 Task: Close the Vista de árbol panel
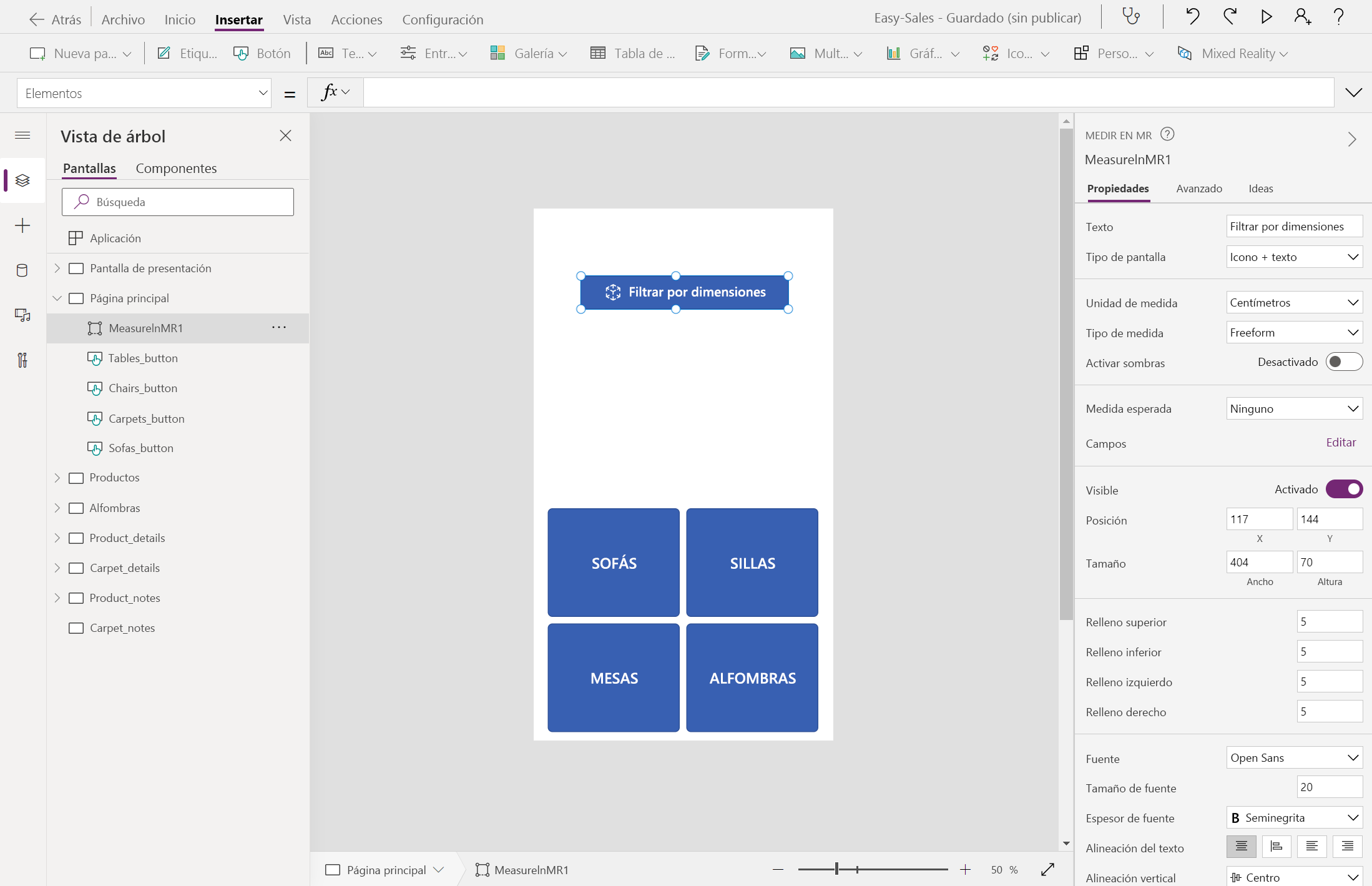coord(286,135)
